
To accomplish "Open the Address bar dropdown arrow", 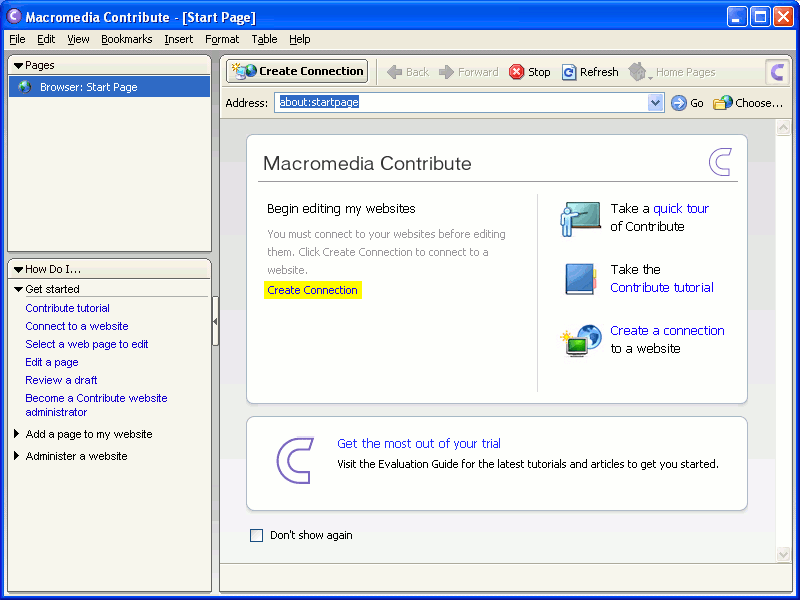I will [x=655, y=103].
